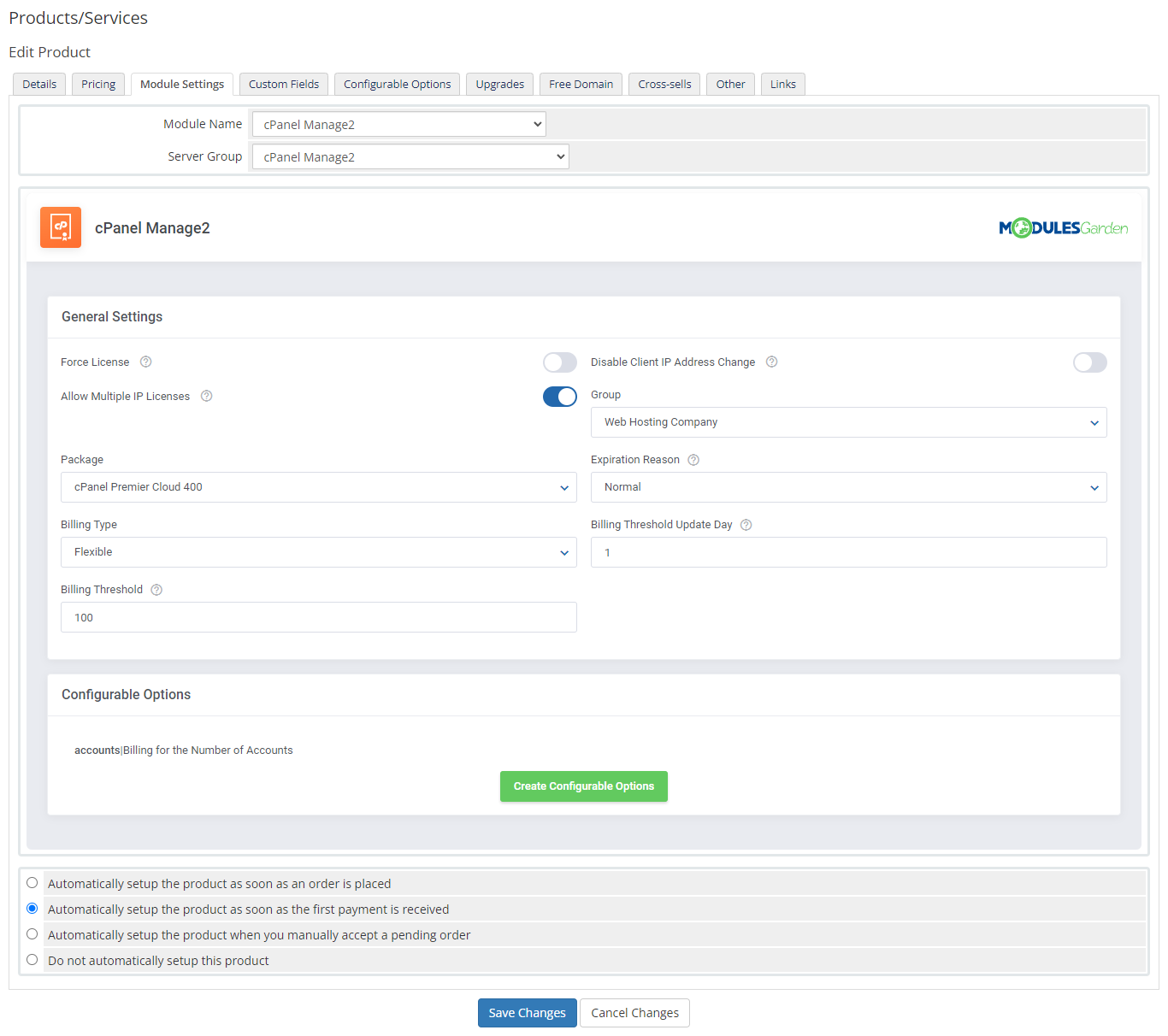Disable Allow Multiple IP Licenses

(x=560, y=396)
